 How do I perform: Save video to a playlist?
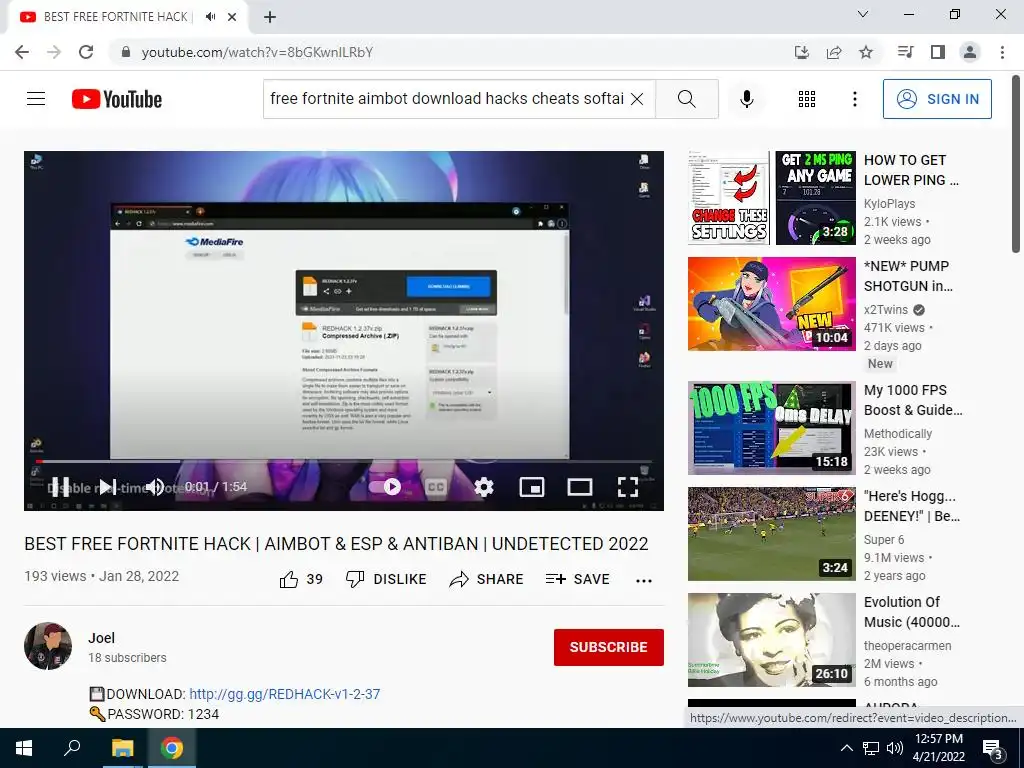(x=577, y=579)
